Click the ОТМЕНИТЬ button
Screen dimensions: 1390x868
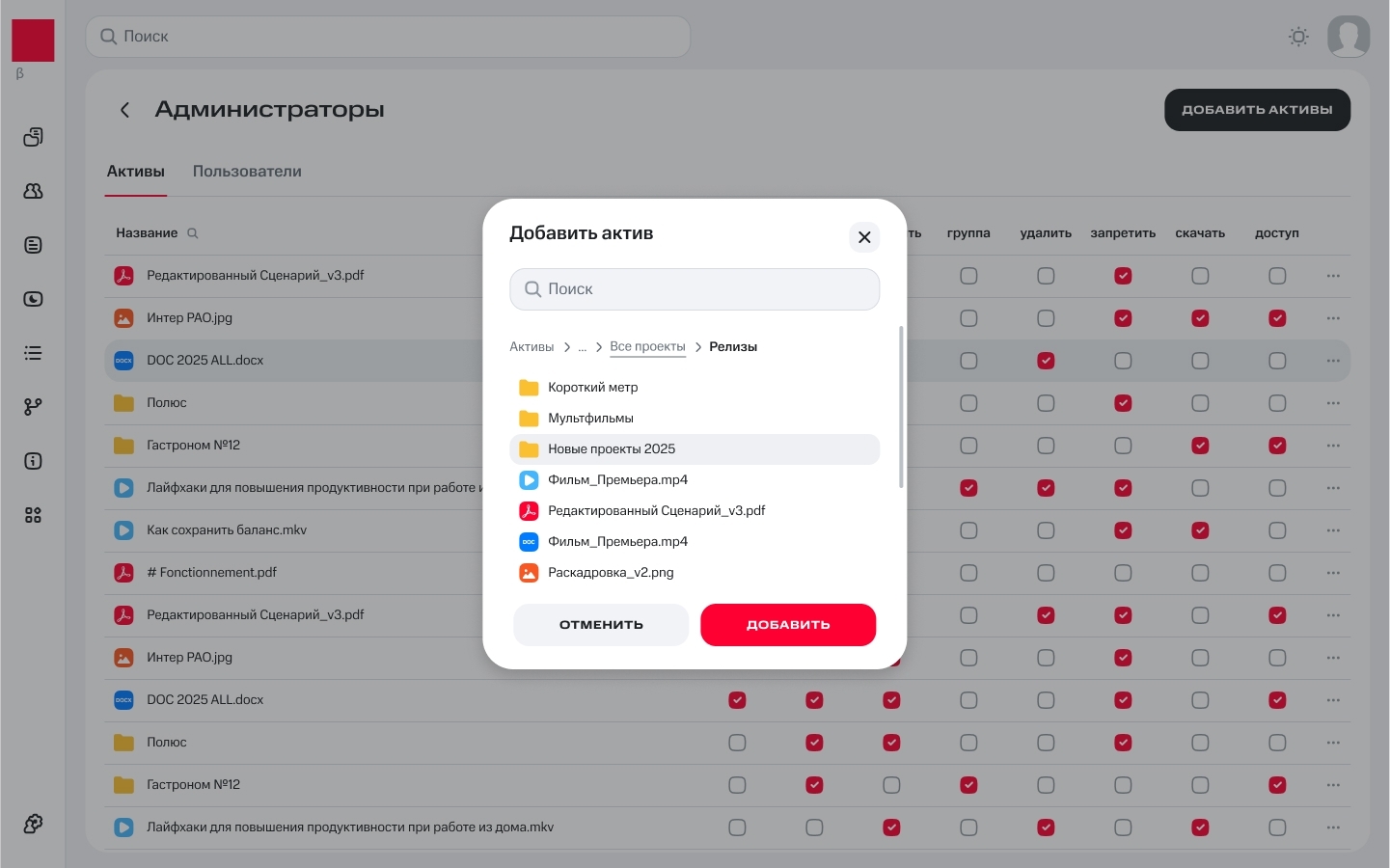601,625
